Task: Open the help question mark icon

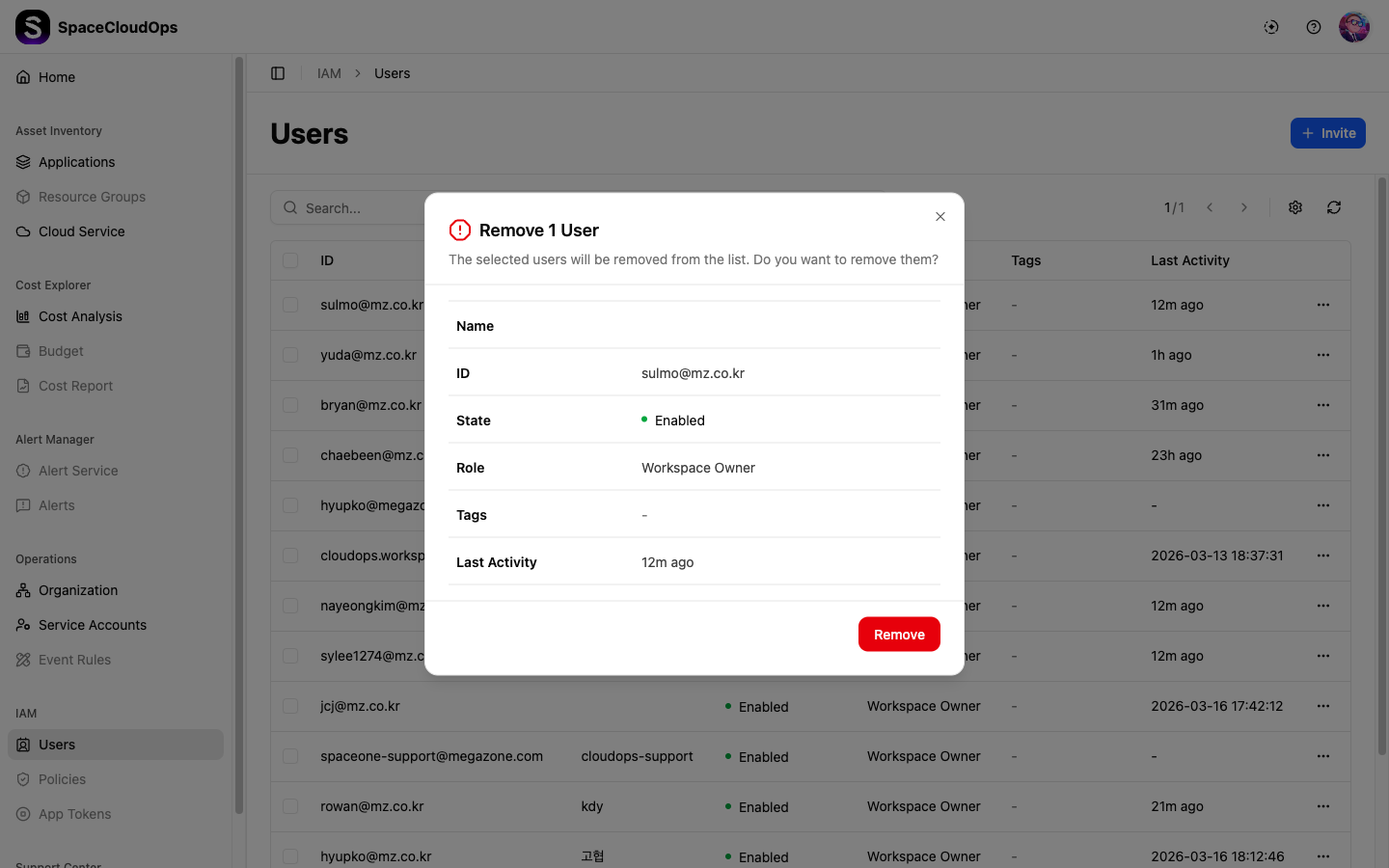Action: [x=1314, y=27]
